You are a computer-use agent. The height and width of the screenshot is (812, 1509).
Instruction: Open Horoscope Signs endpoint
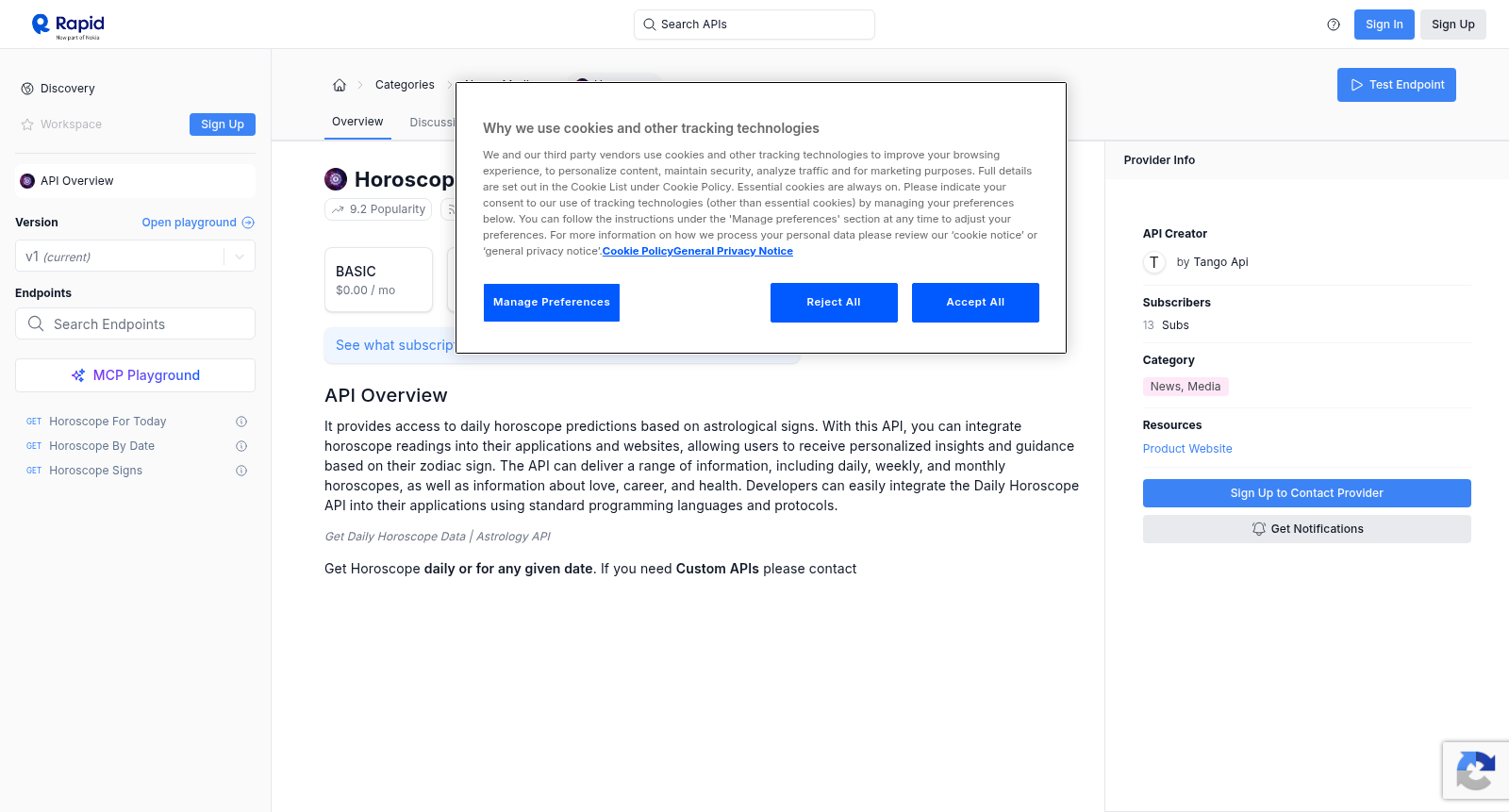pyautogui.click(x=96, y=471)
